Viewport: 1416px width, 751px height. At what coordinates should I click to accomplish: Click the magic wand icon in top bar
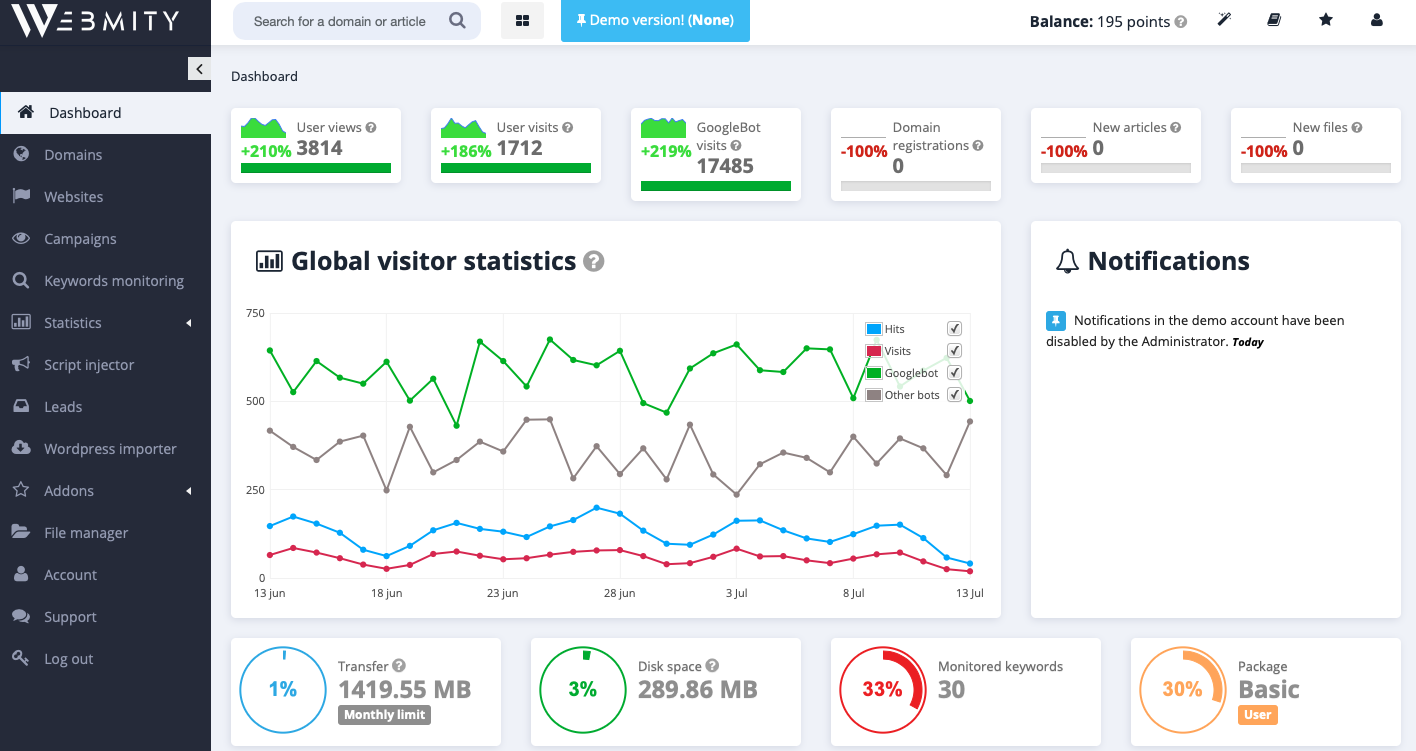tap(1224, 19)
